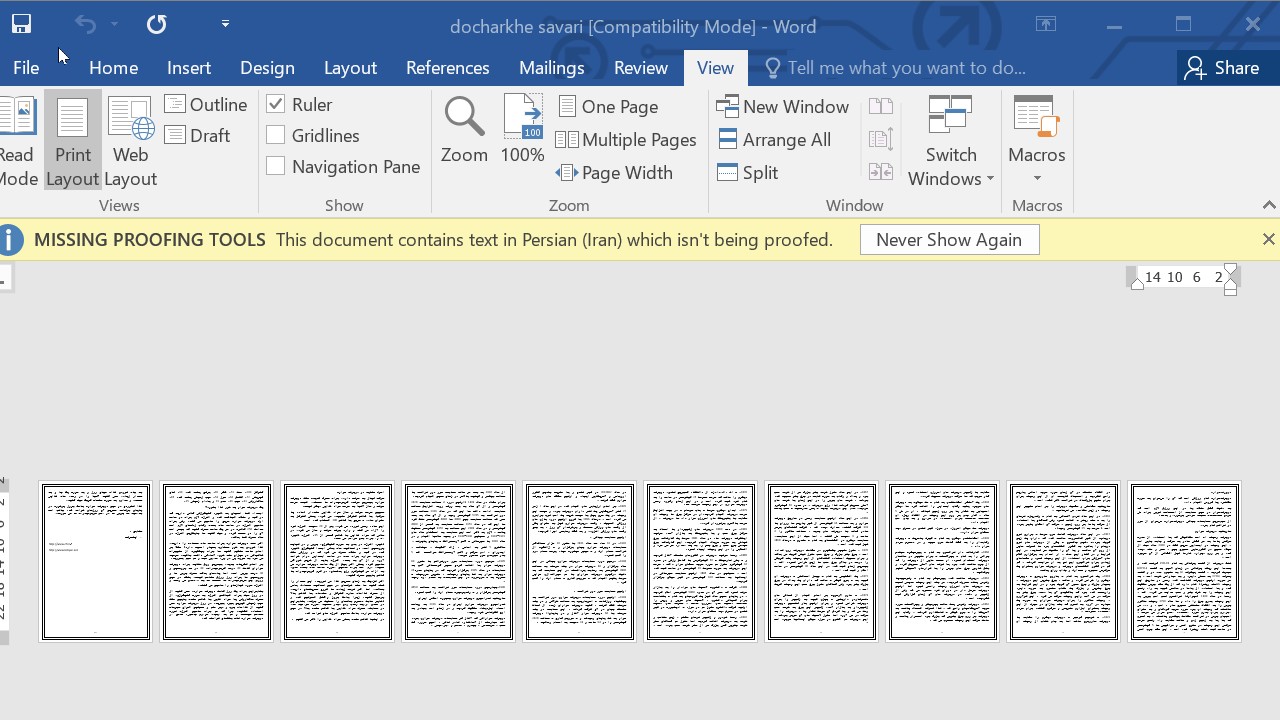Click the info icon on the message bar
This screenshot has width=1280, height=720.
click(x=10, y=240)
